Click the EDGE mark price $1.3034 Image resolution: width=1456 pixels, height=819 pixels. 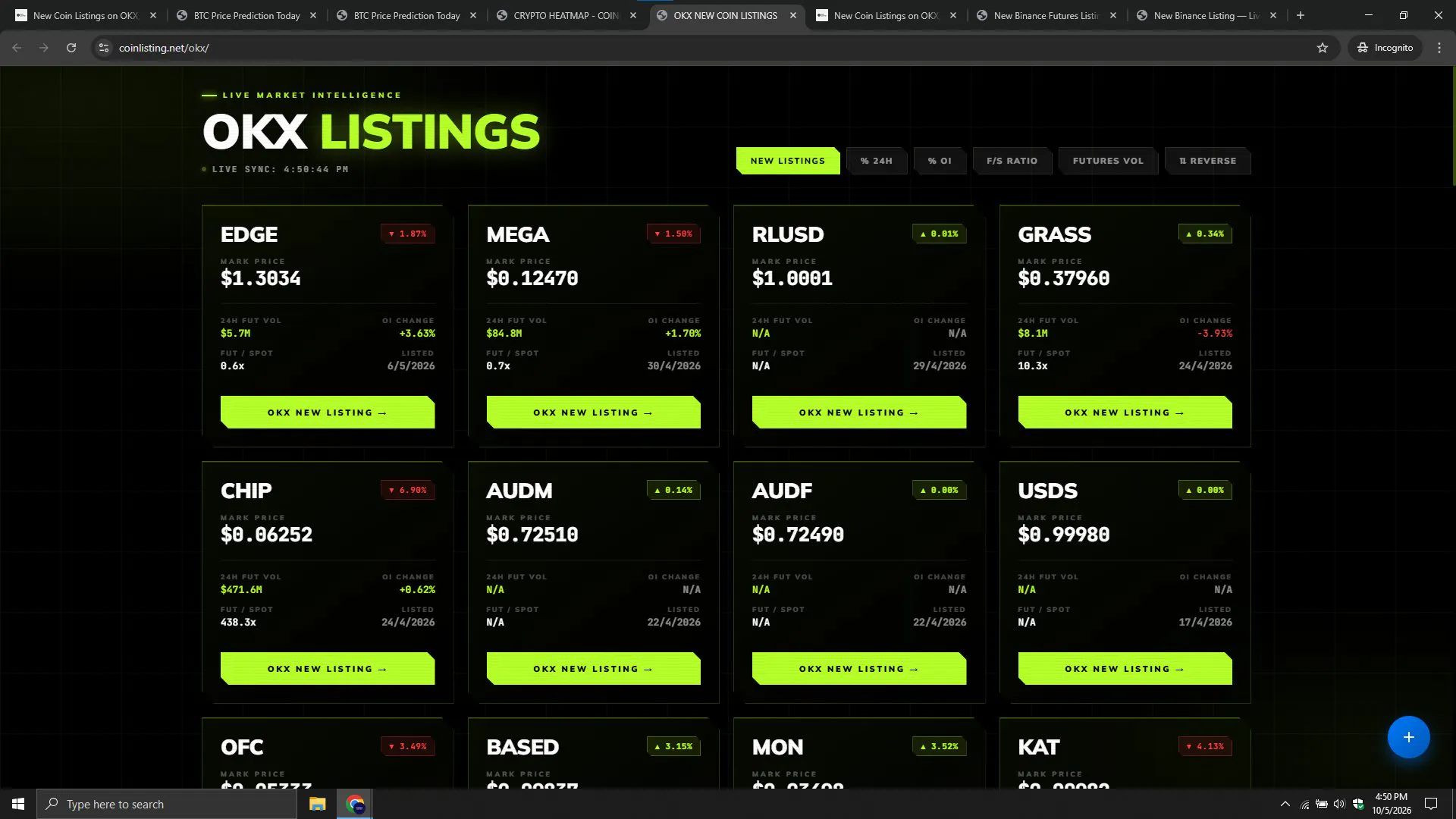[261, 278]
